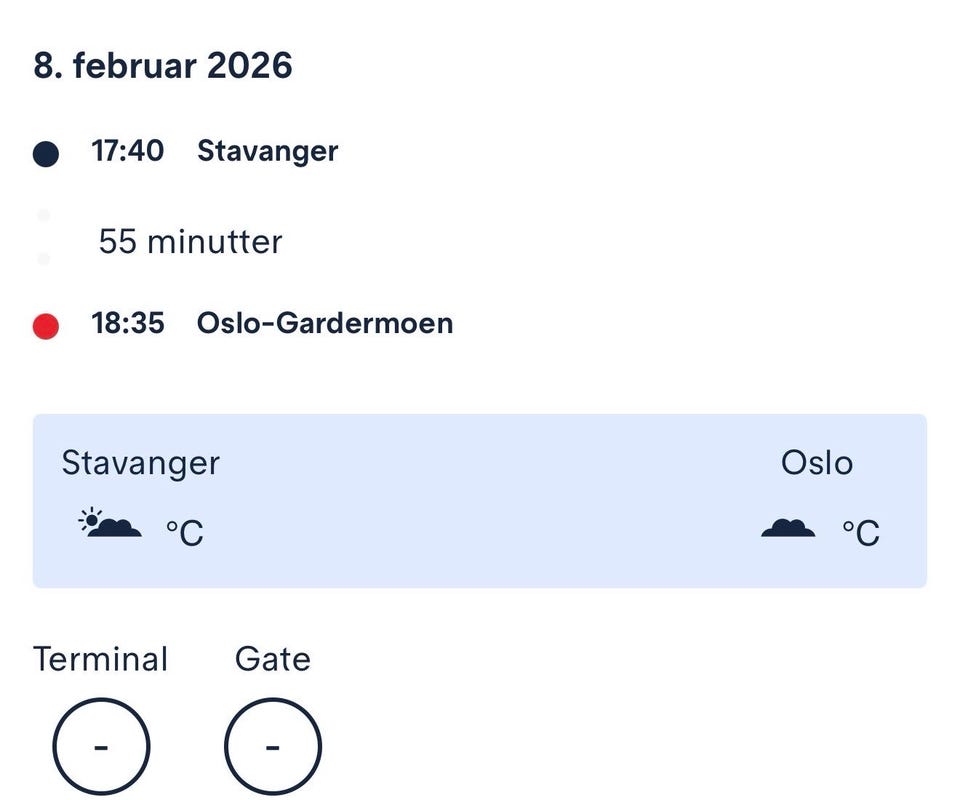This screenshot has width=960, height=800.
Task: Click the °C temperature reading for Oslo
Action: tap(861, 532)
